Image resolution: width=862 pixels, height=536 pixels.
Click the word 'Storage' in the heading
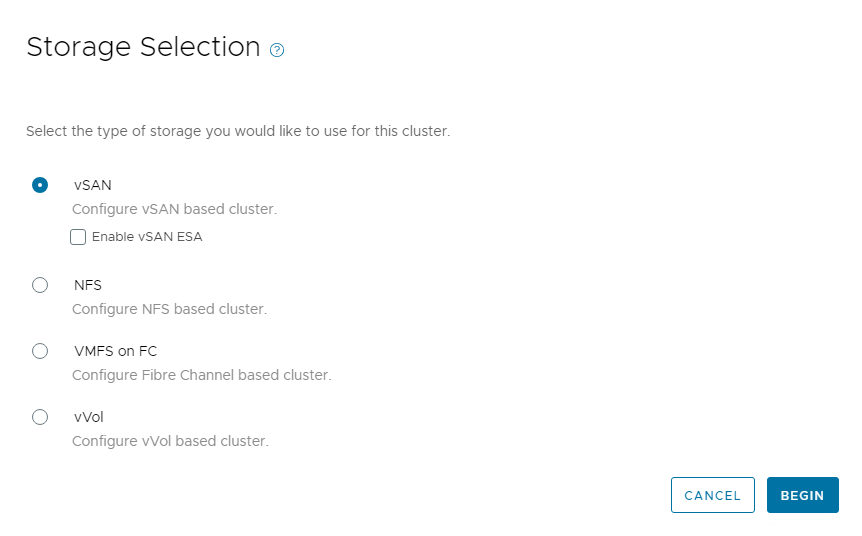click(79, 47)
